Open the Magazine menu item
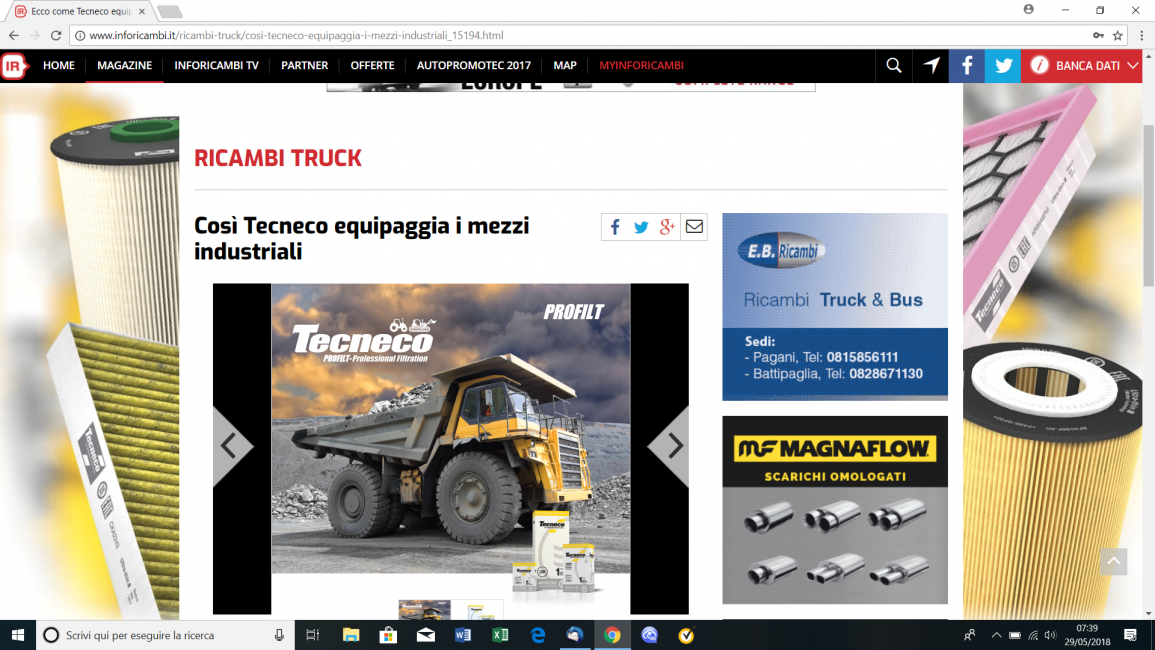The height and width of the screenshot is (650, 1155). [124, 66]
